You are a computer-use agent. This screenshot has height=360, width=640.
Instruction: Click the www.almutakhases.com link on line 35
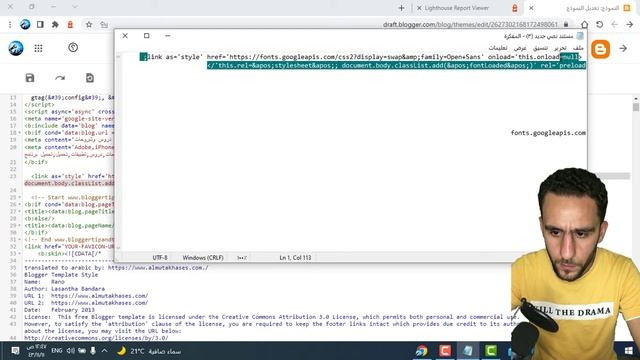pos(158,268)
